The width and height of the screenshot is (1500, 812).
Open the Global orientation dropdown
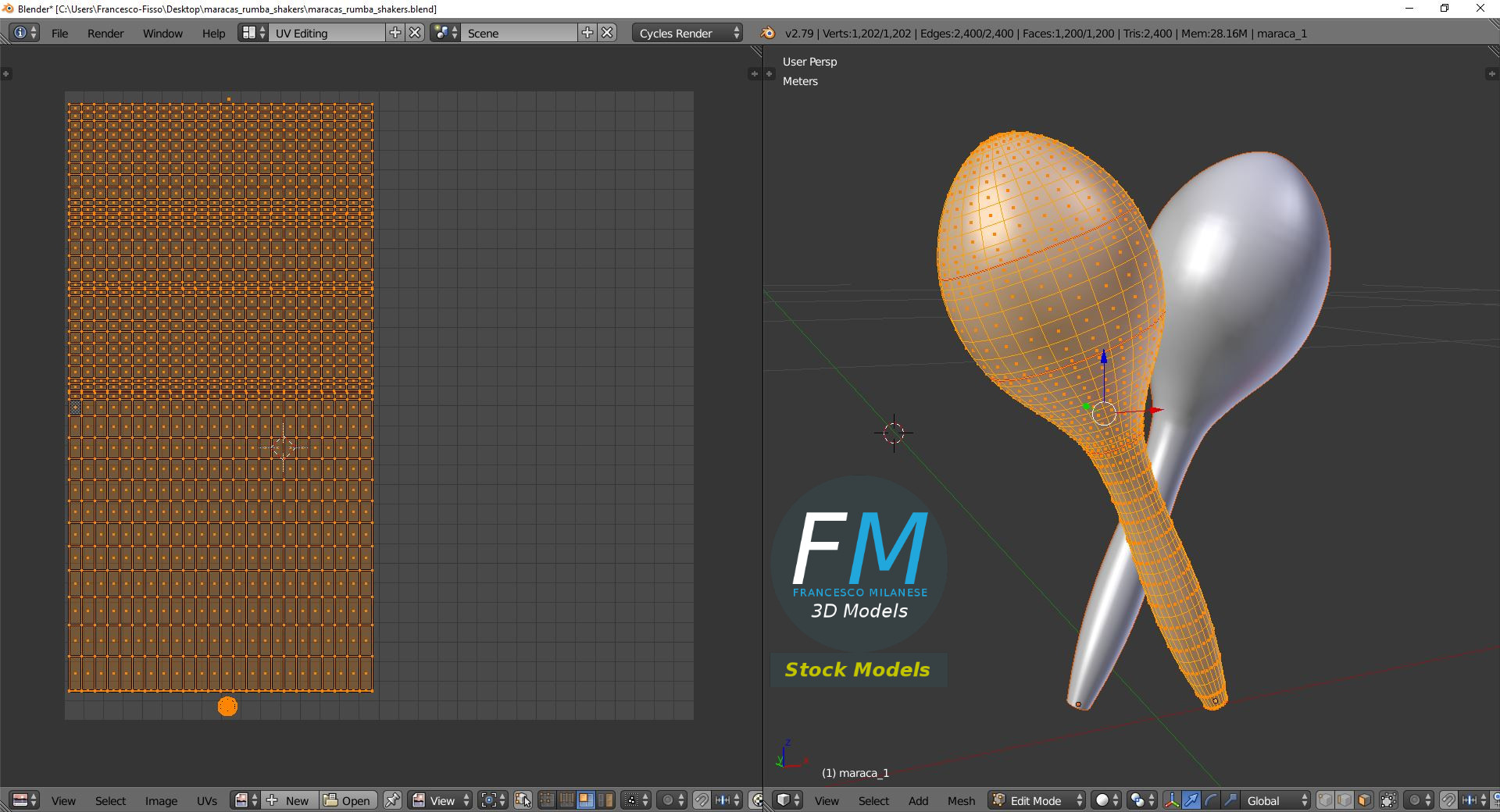pyautogui.click(x=1276, y=800)
